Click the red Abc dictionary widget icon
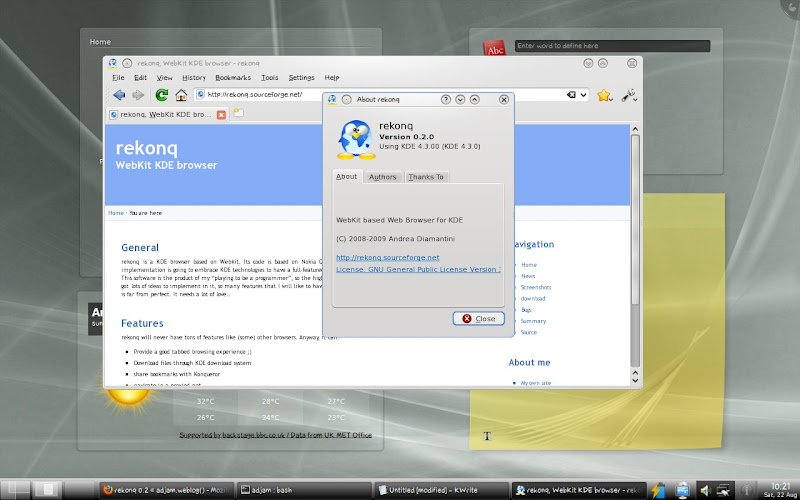 494,48
